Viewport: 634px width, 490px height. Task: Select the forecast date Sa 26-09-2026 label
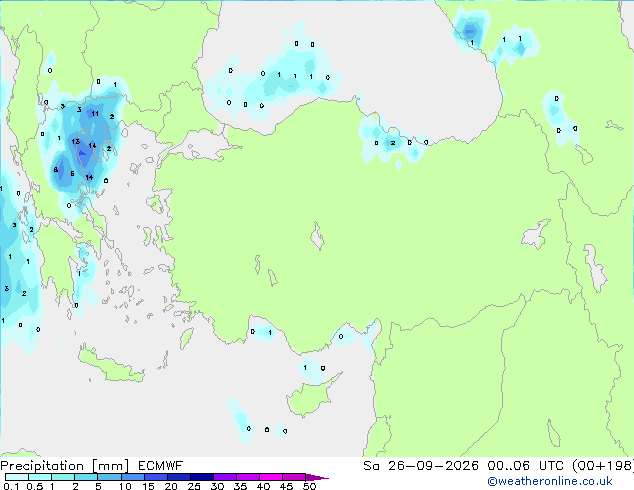[x=421, y=466]
